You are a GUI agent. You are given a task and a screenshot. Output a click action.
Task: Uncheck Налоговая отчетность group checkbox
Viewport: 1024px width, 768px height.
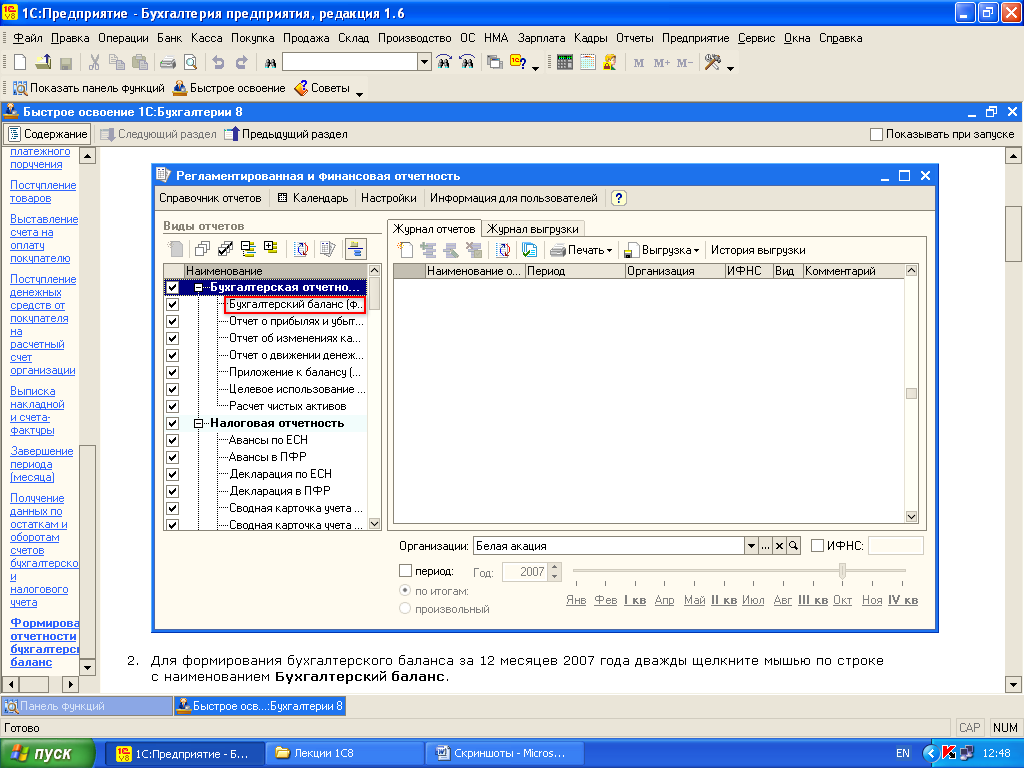point(172,423)
